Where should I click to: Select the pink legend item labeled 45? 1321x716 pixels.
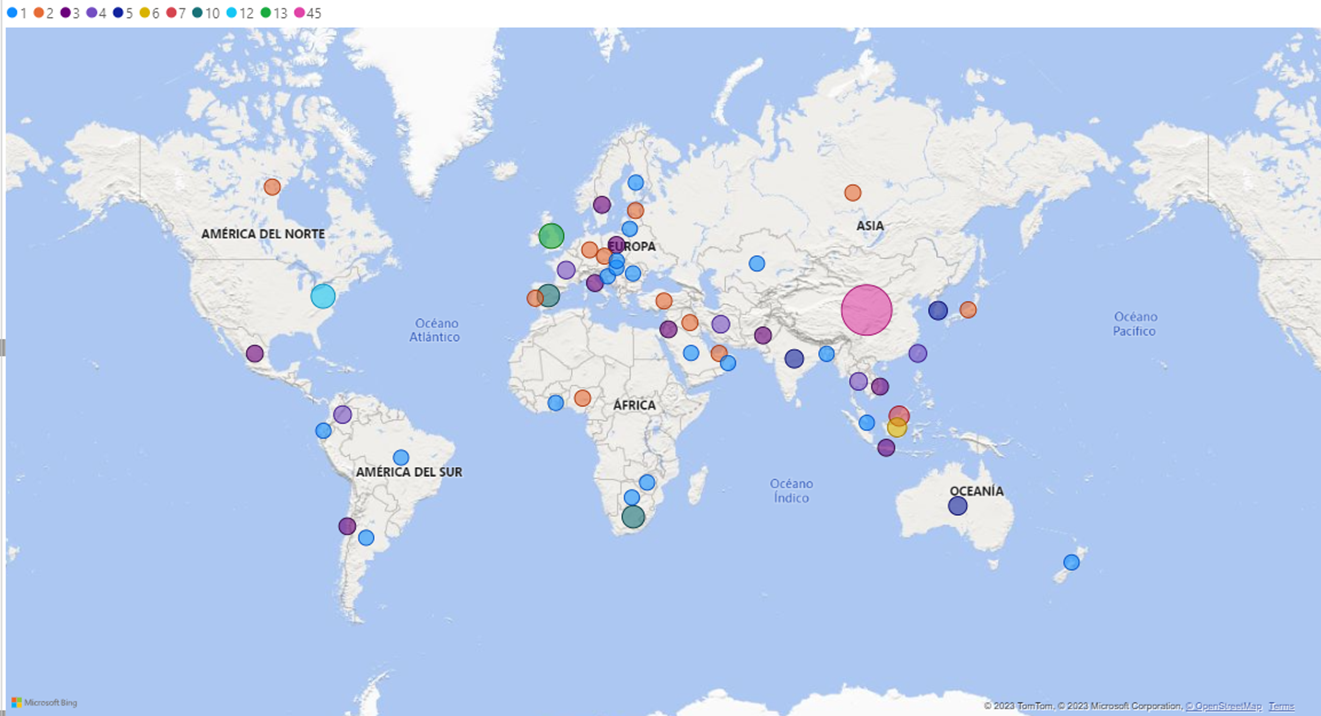pyautogui.click(x=307, y=13)
